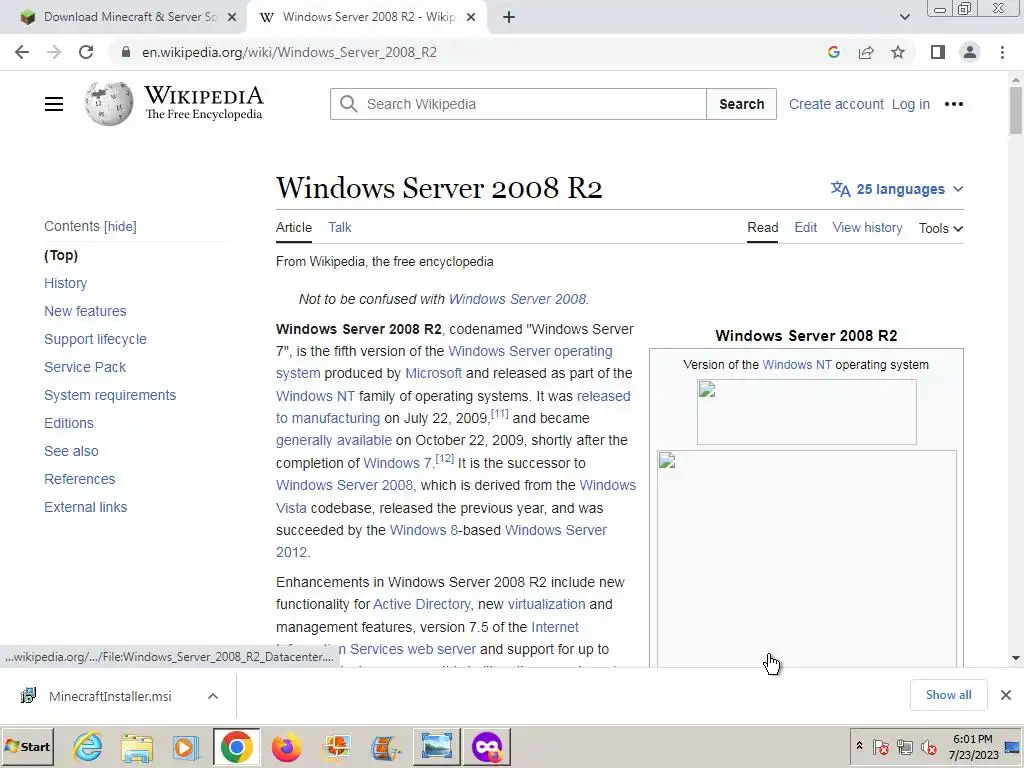Launch the media player taskbar icon
Viewport: 1024px width, 768px height.
(x=186, y=746)
